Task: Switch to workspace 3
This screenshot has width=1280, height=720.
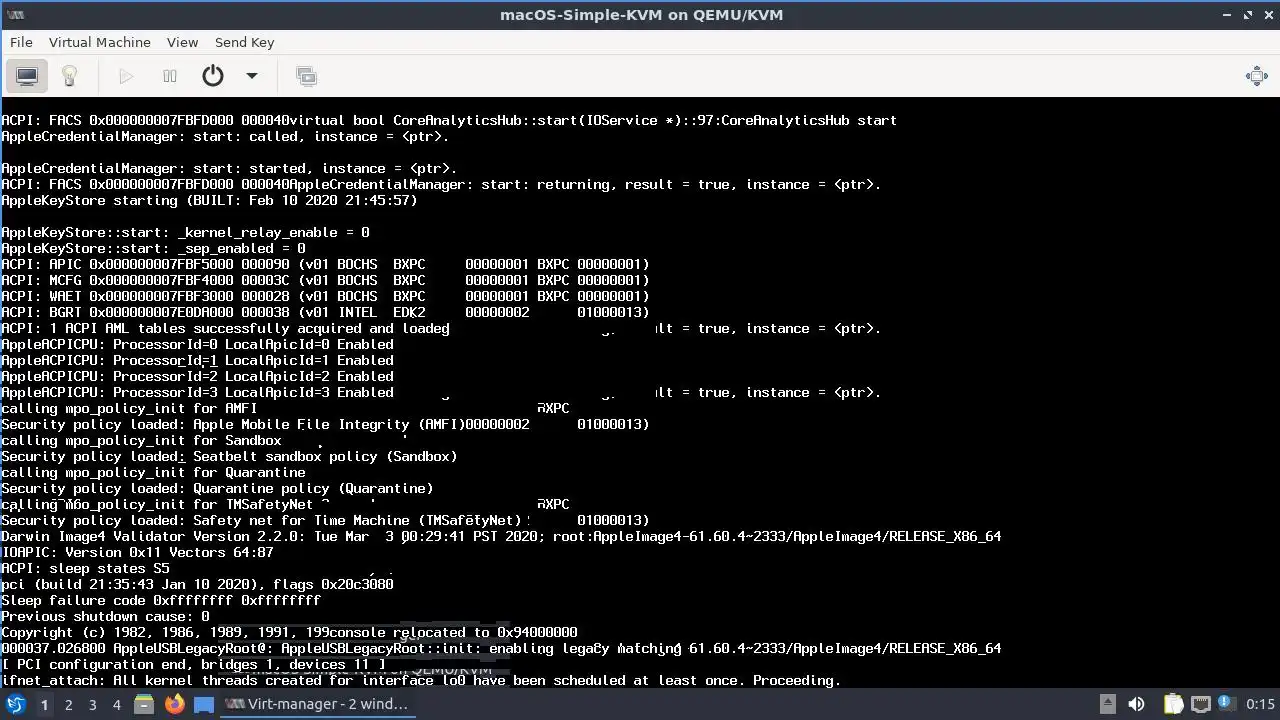Action: 92,704
